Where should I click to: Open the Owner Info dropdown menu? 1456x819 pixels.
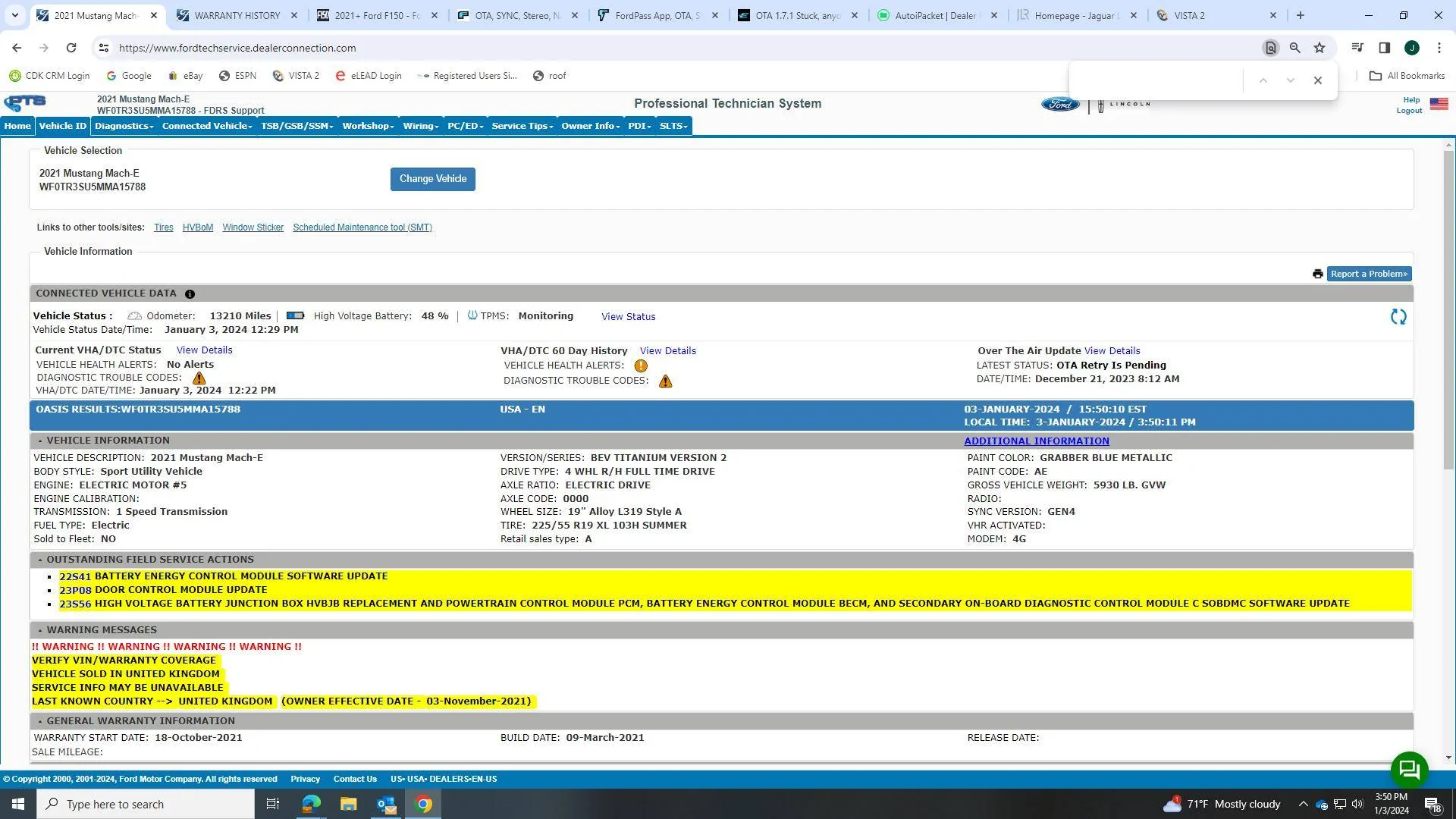[x=590, y=126]
